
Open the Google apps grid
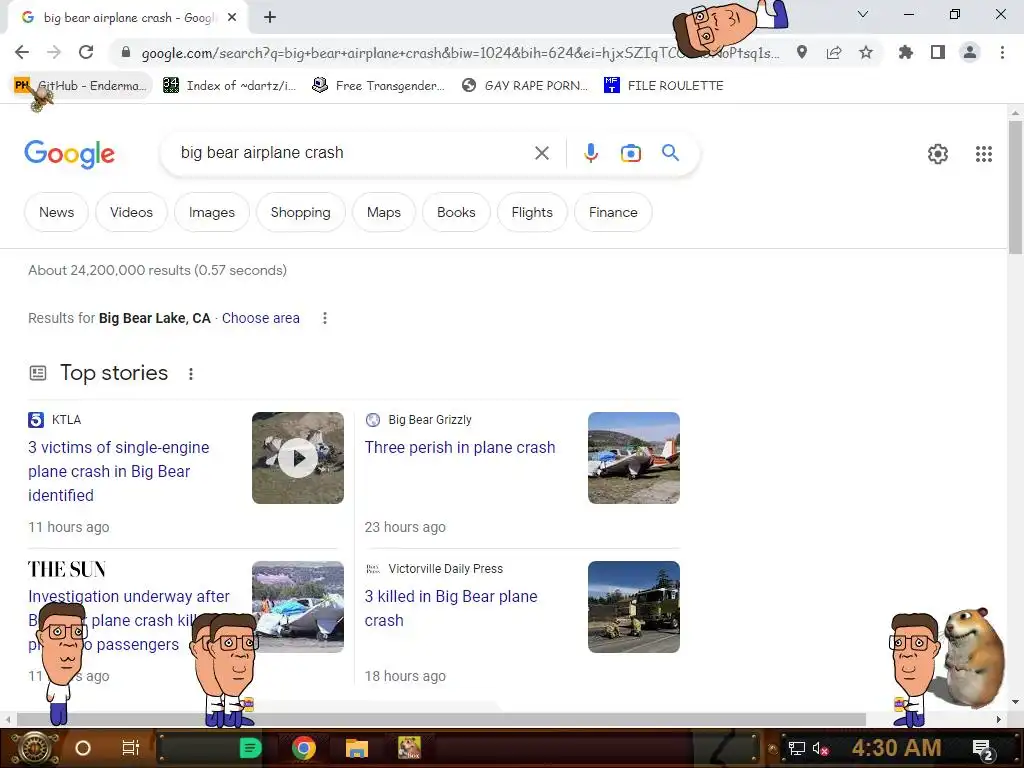(x=984, y=154)
